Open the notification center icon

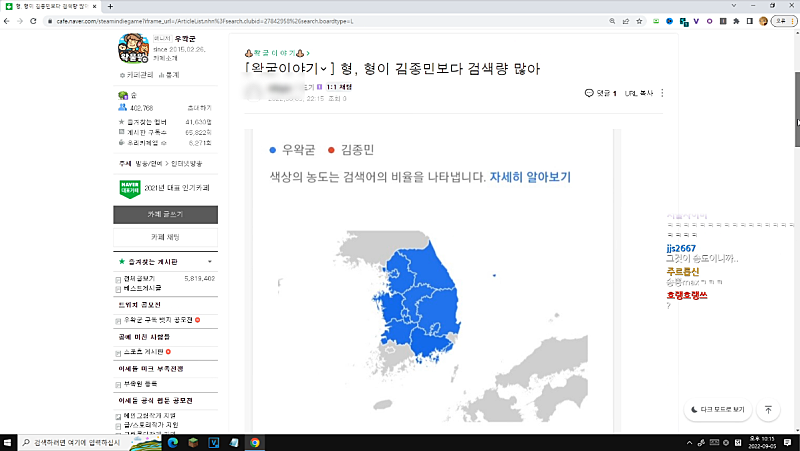[787, 442]
